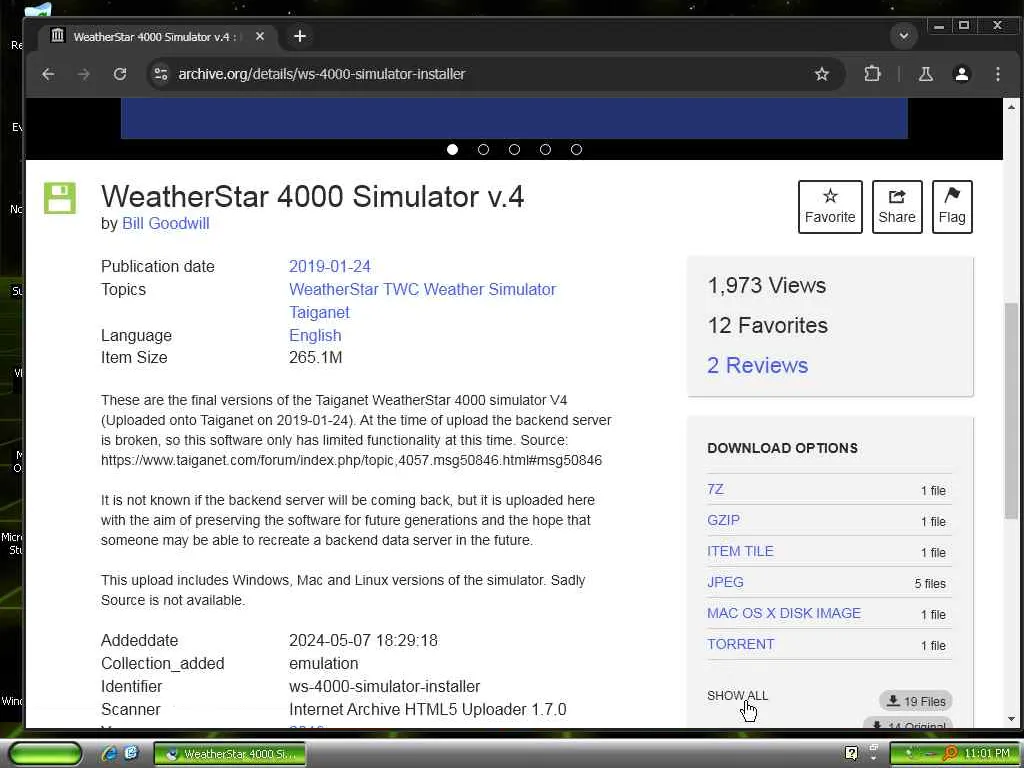Viewport: 1024px width, 768px height.
Task: Open a new browser tab
Action: tap(300, 36)
